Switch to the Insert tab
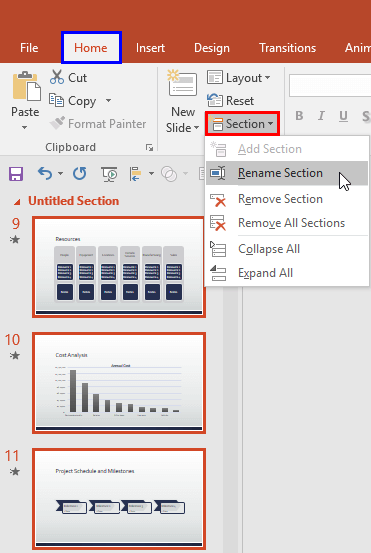Screen dimensions: 371x553 [x=150, y=48]
